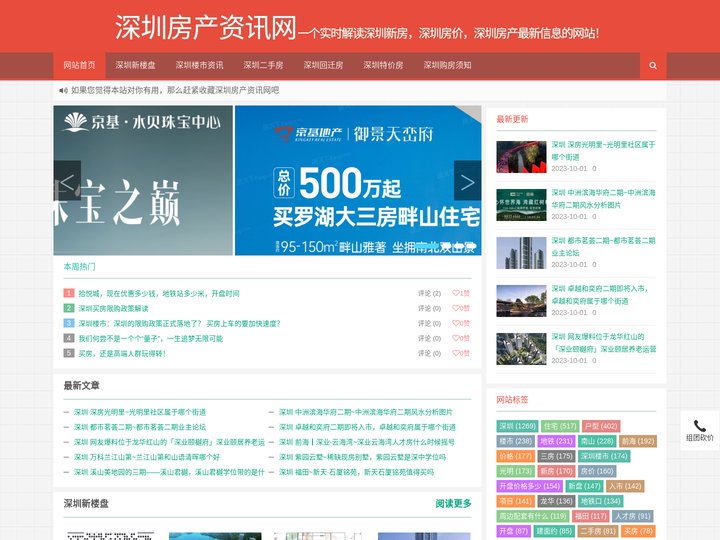
Task: Select the 龙华 (136) tag
Action: (556, 501)
